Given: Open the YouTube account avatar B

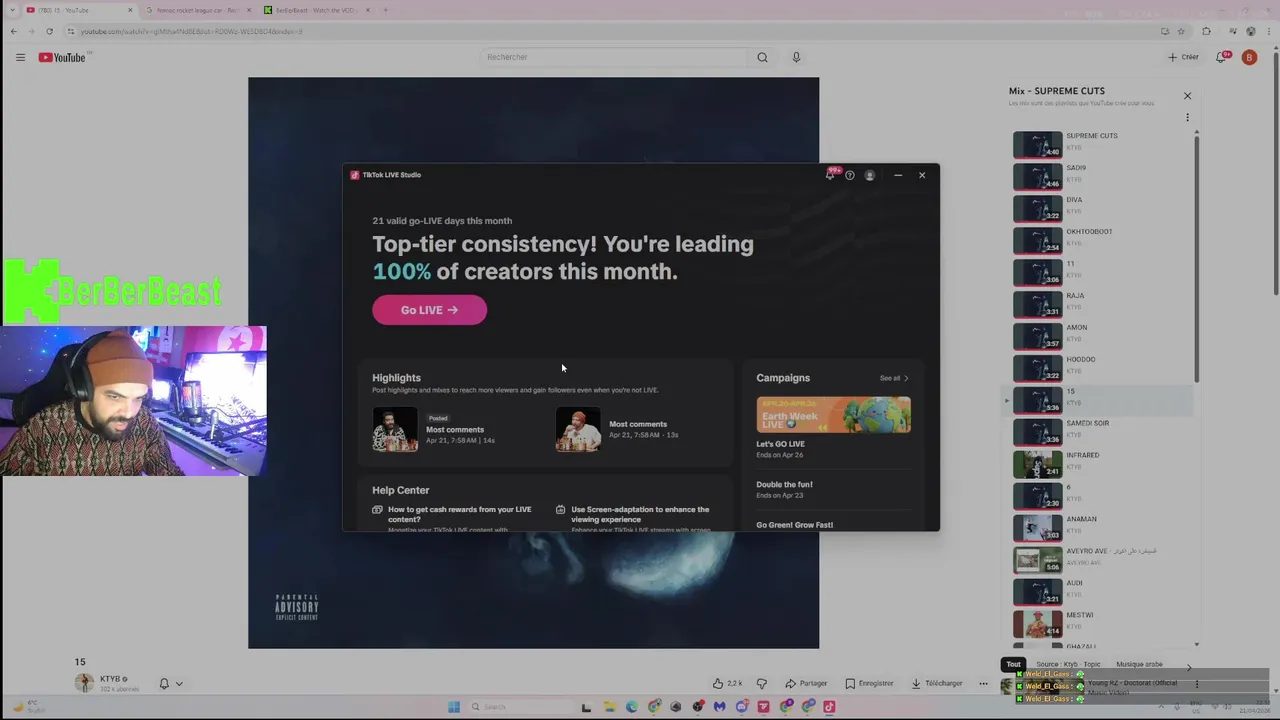Looking at the screenshot, I should click(x=1249, y=57).
